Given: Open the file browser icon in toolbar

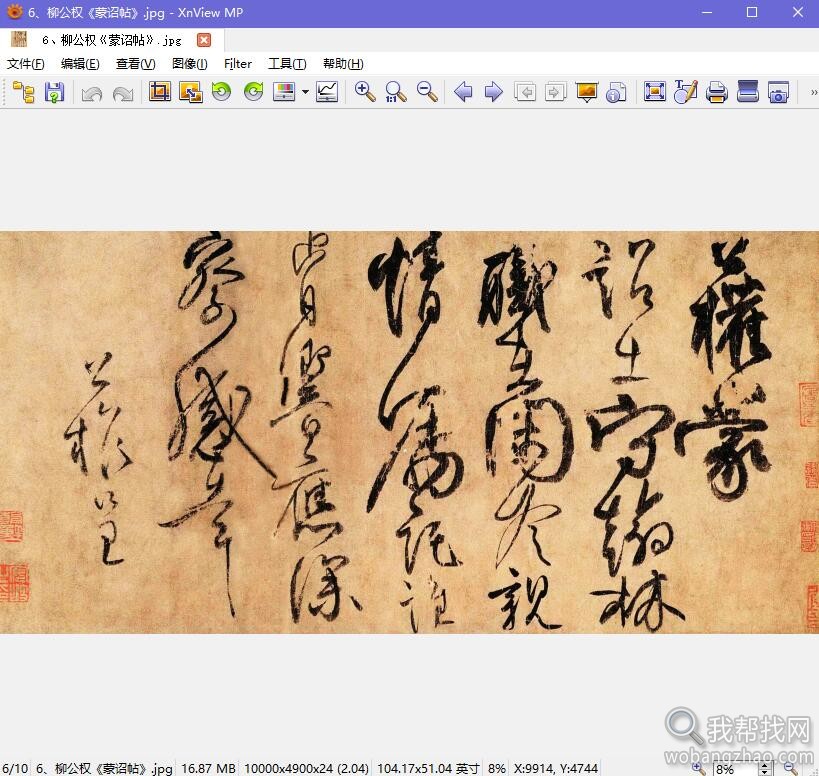Looking at the screenshot, I should (x=24, y=92).
